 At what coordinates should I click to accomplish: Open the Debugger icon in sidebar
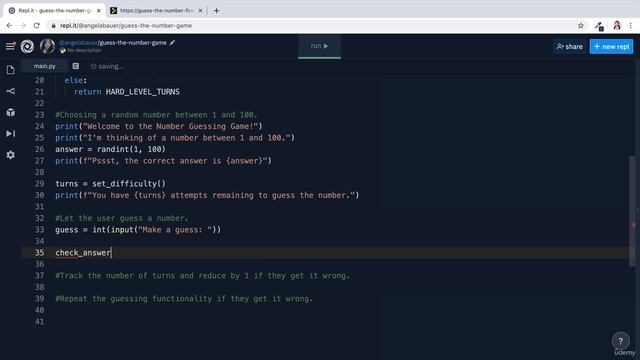pos(11,133)
